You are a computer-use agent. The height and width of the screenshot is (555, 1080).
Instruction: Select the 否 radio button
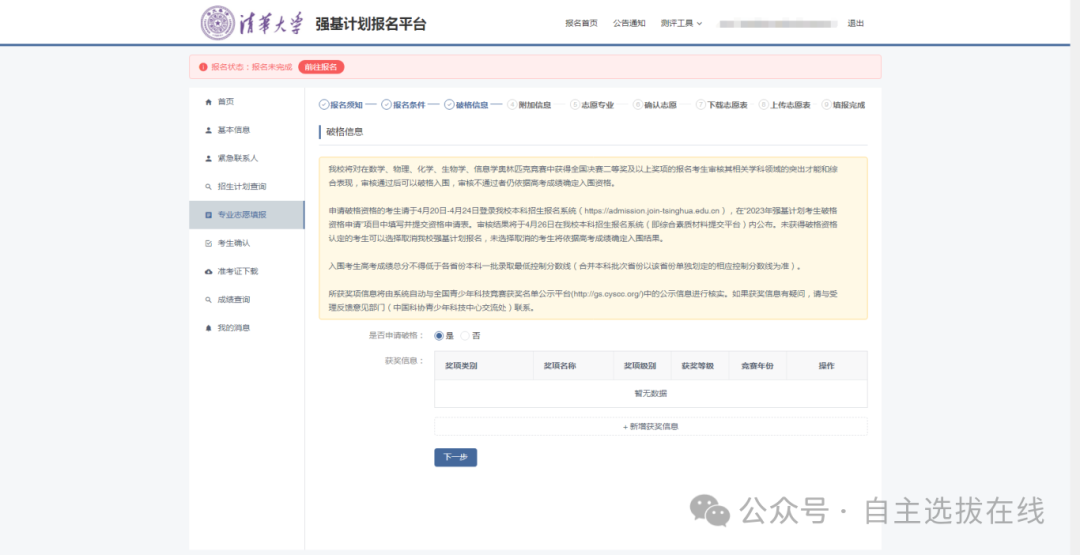click(466, 336)
